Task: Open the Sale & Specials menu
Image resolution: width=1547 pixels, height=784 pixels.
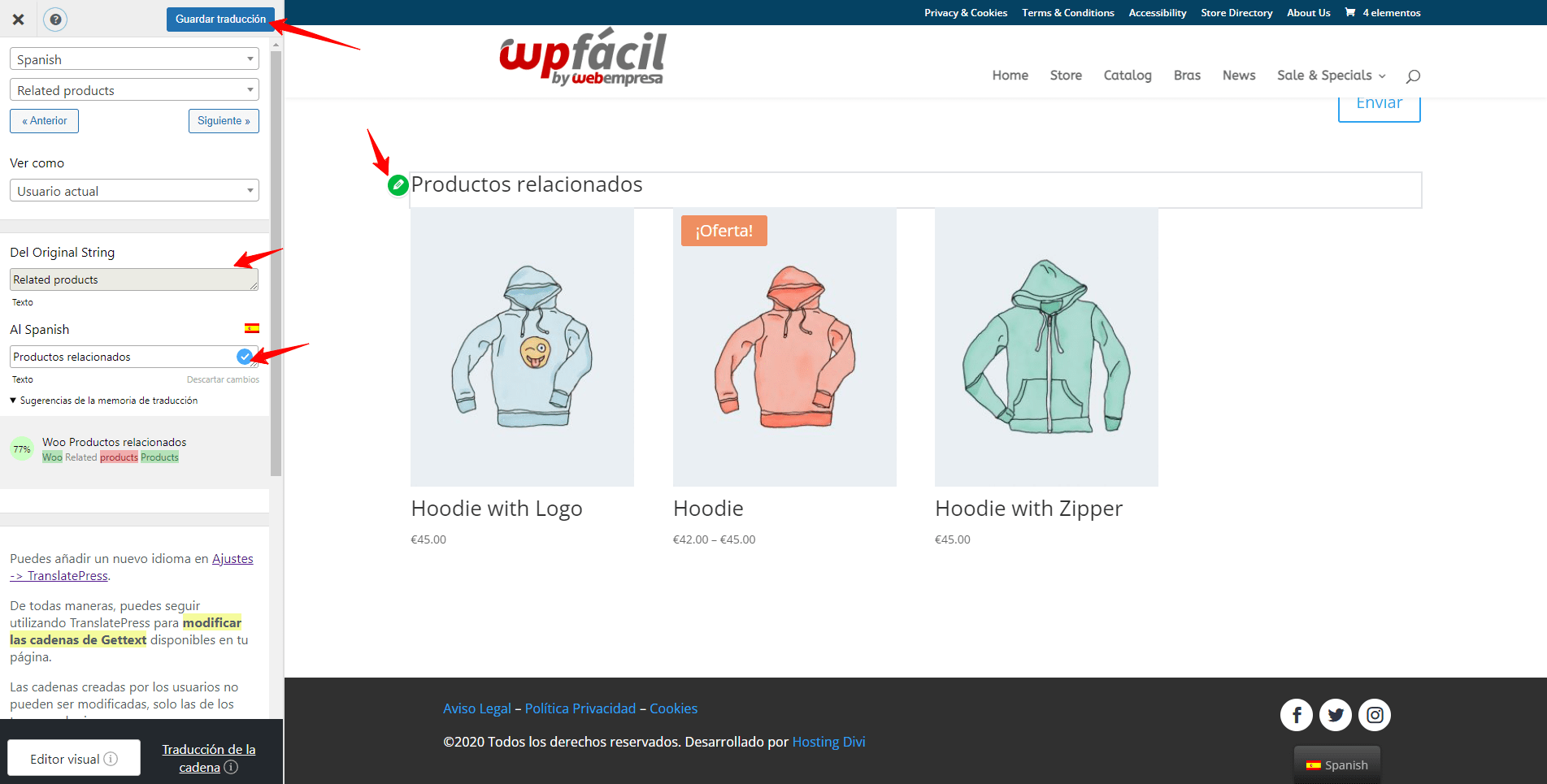Action: (x=1331, y=75)
